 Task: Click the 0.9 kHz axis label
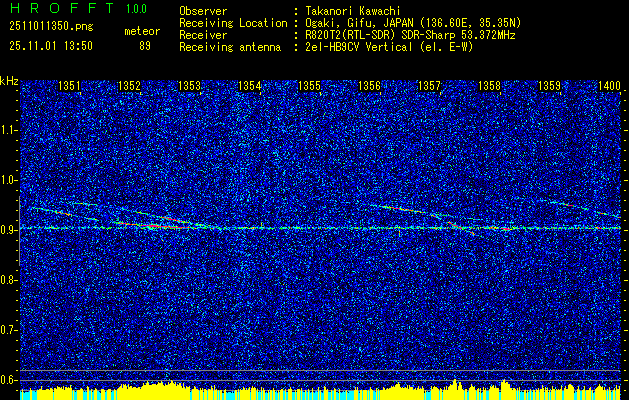[x=8, y=230]
